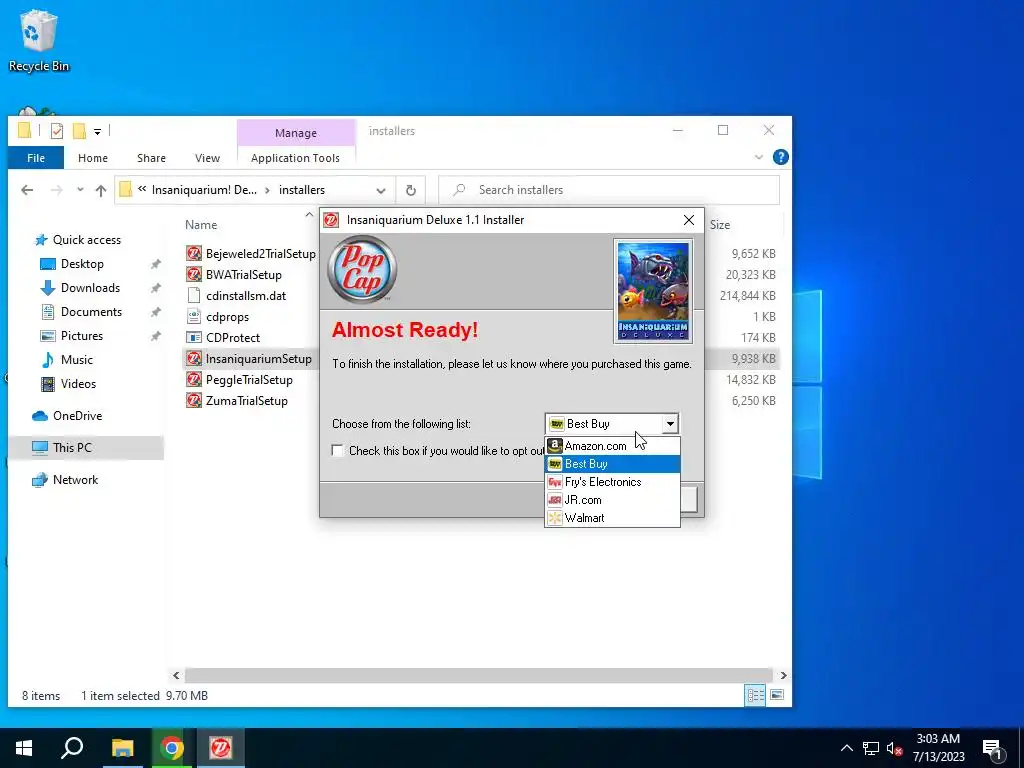
Task: Click the New folder quick access icon
Action: (x=79, y=131)
